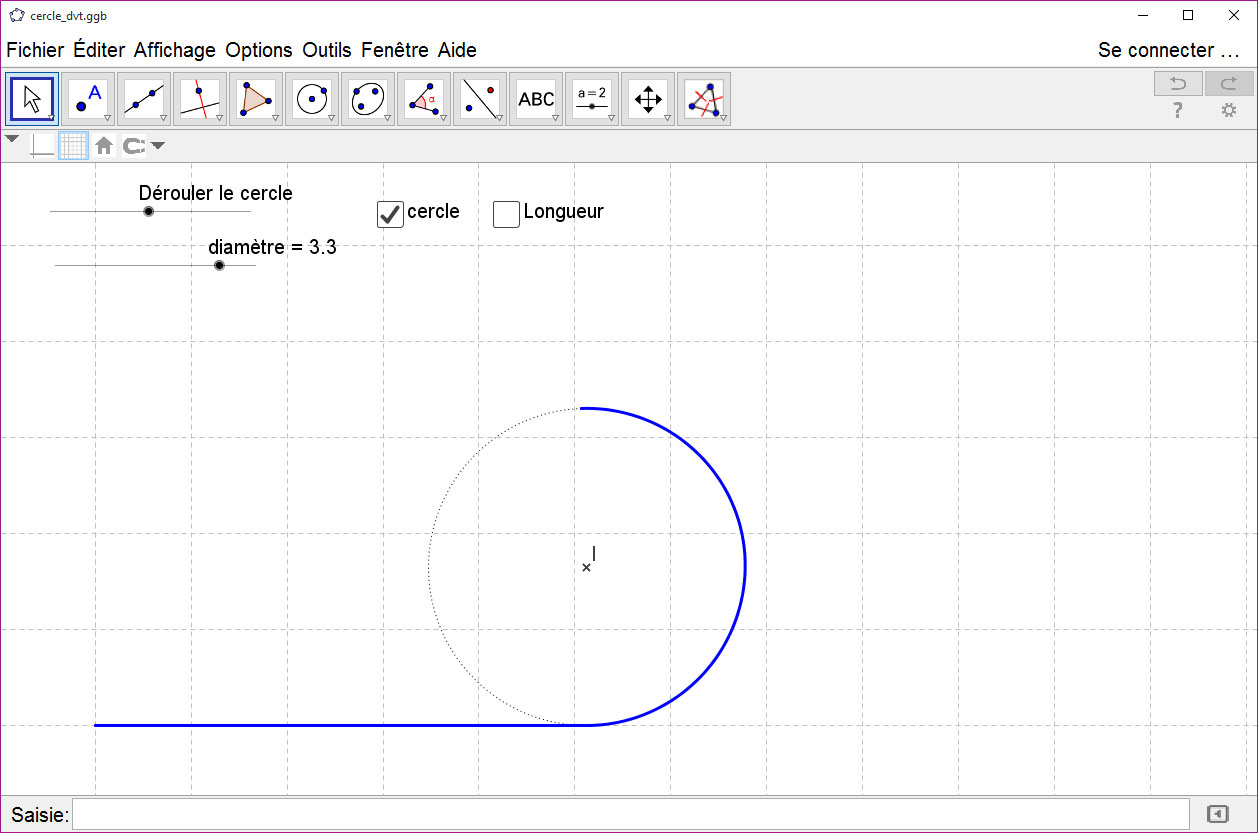Select the Move arrow tool
The image size is (1258, 833).
32,98
